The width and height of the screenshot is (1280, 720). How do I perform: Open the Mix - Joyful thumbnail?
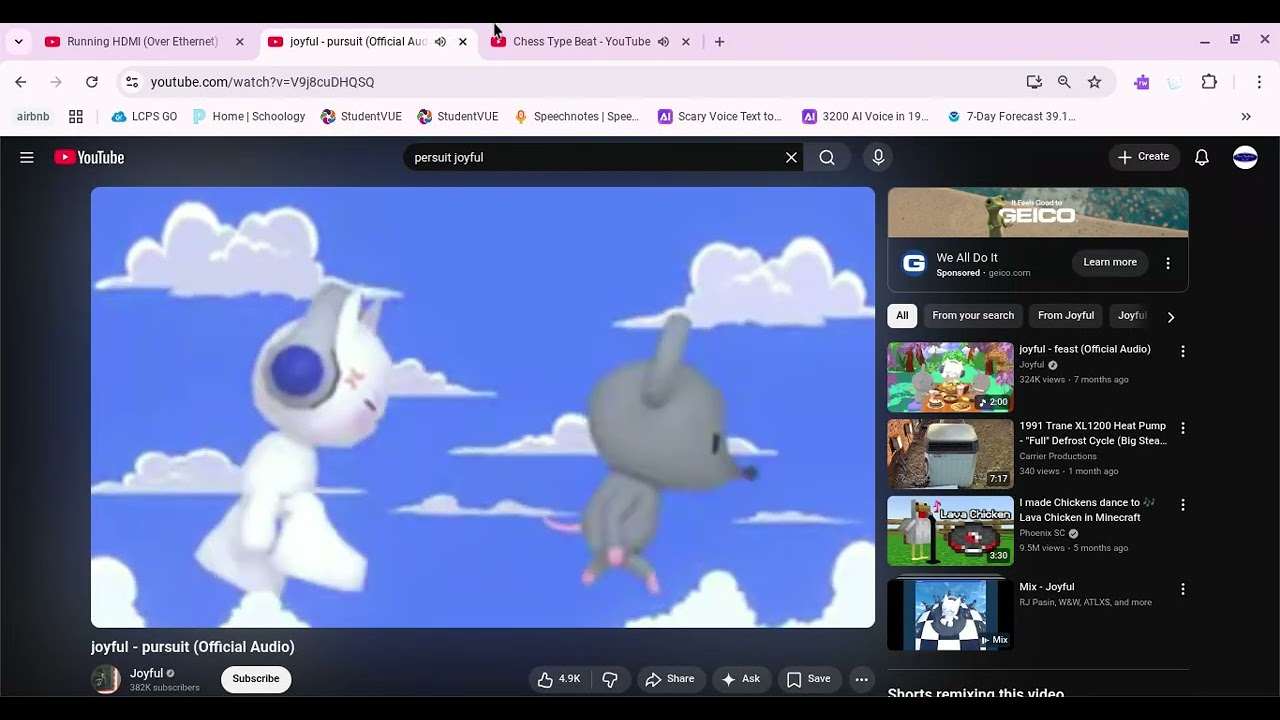coord(950,614)
